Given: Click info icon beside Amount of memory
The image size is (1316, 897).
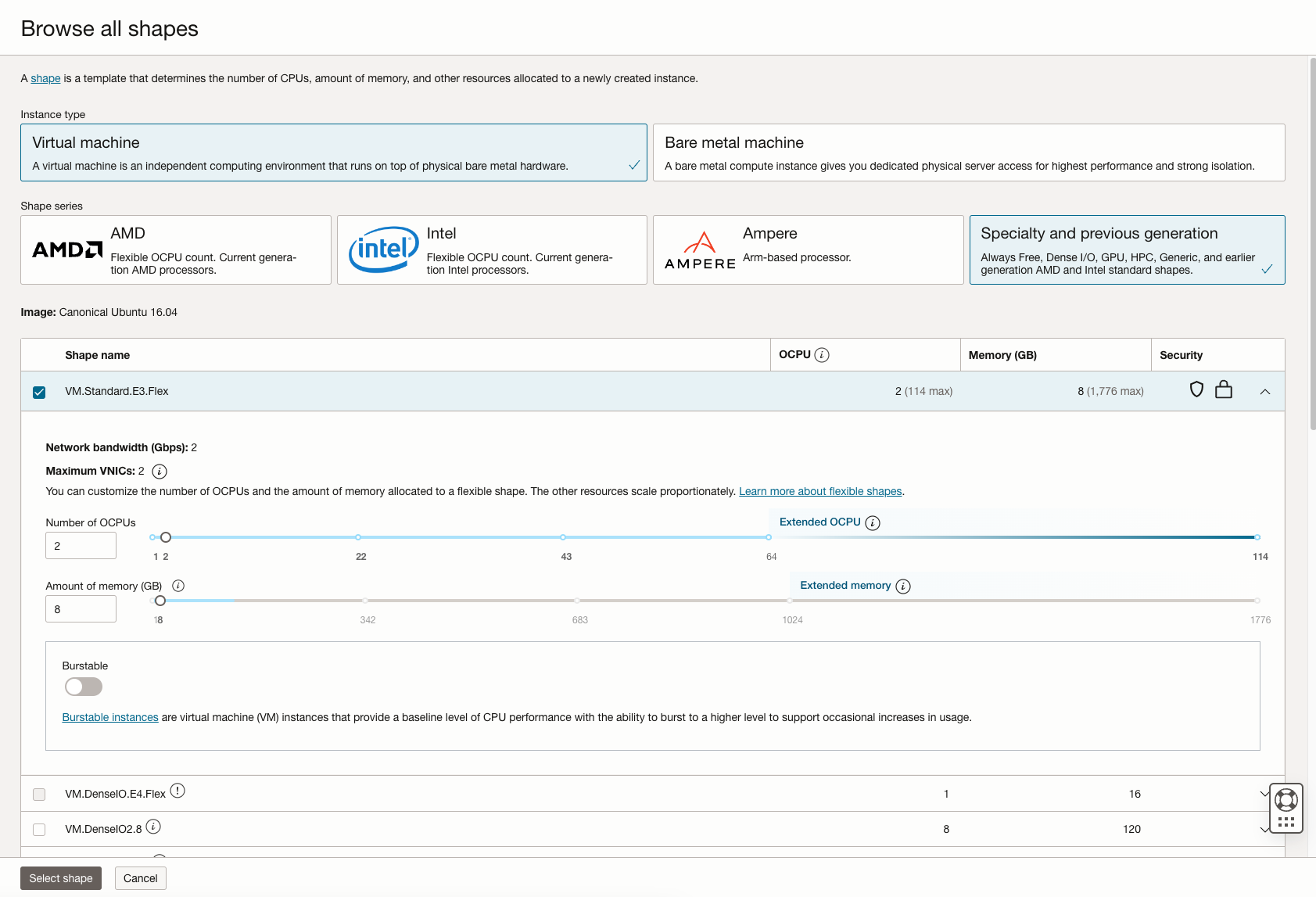Looking at the screenshot, I should click(x=178, y=586).
